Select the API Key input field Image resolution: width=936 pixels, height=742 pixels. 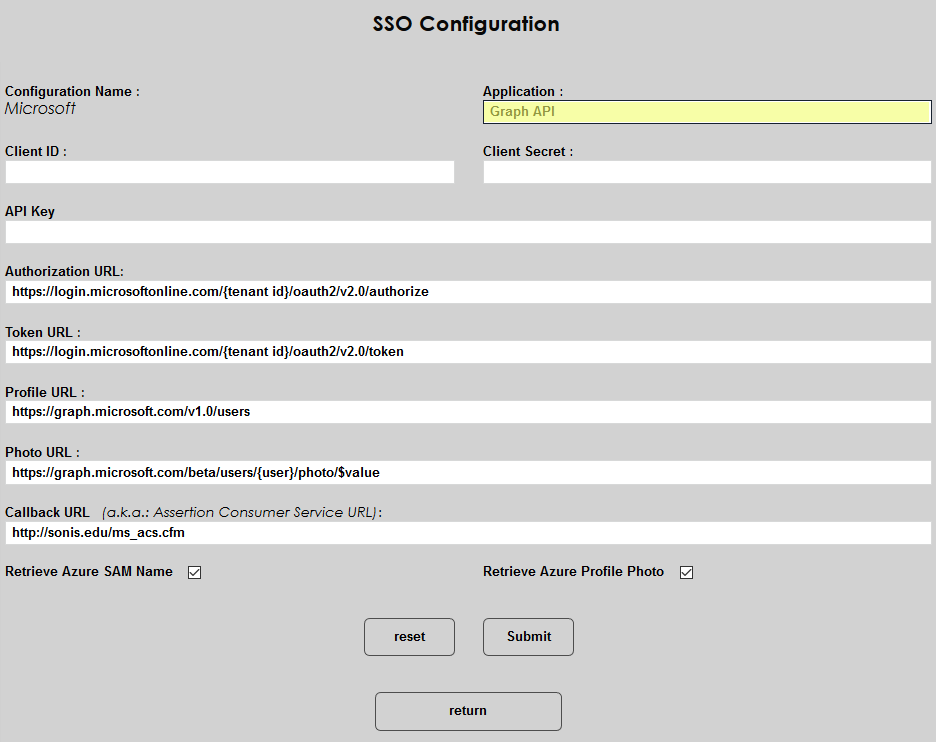click(468, 232)
